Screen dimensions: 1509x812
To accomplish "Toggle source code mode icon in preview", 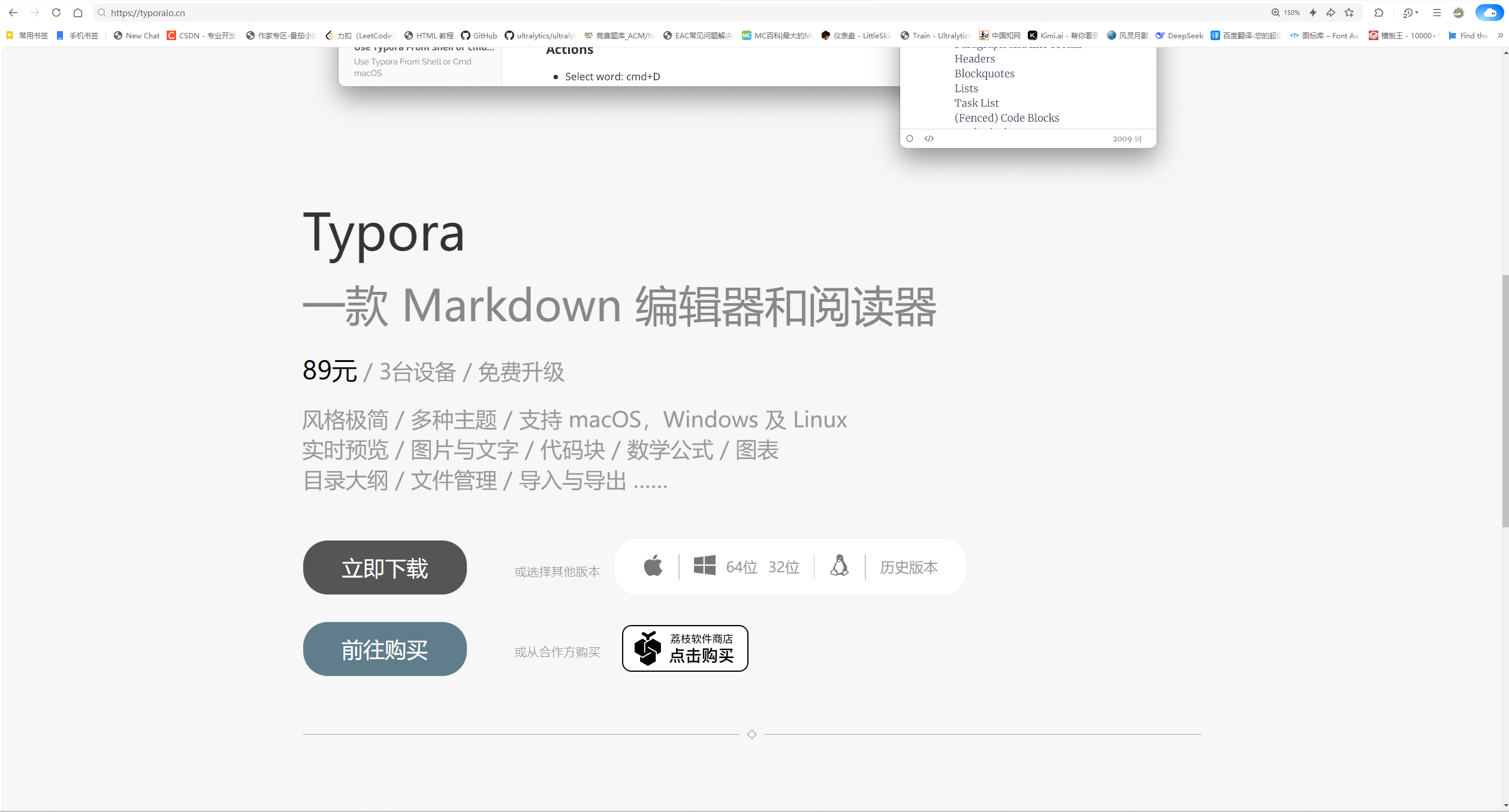I will [x=929, y=138].
